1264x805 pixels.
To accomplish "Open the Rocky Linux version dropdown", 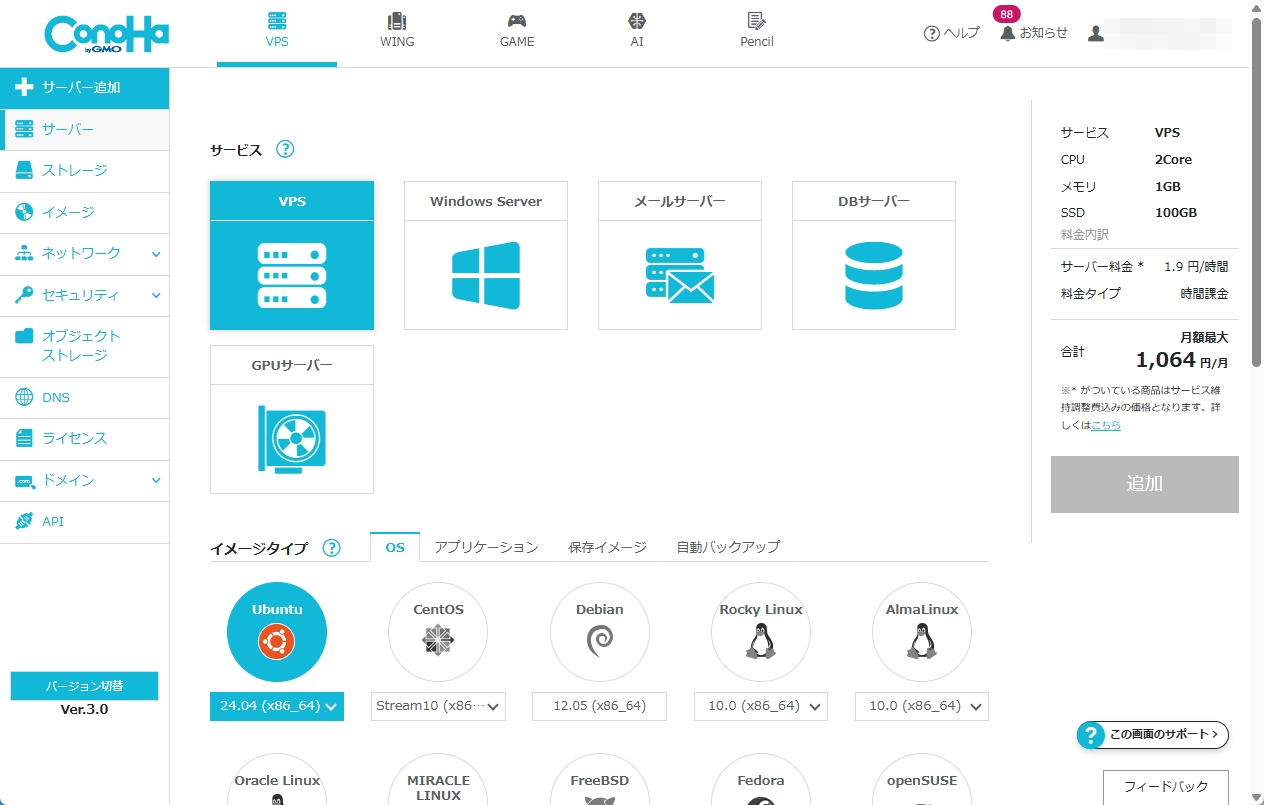I will click(x=760, y=706).
